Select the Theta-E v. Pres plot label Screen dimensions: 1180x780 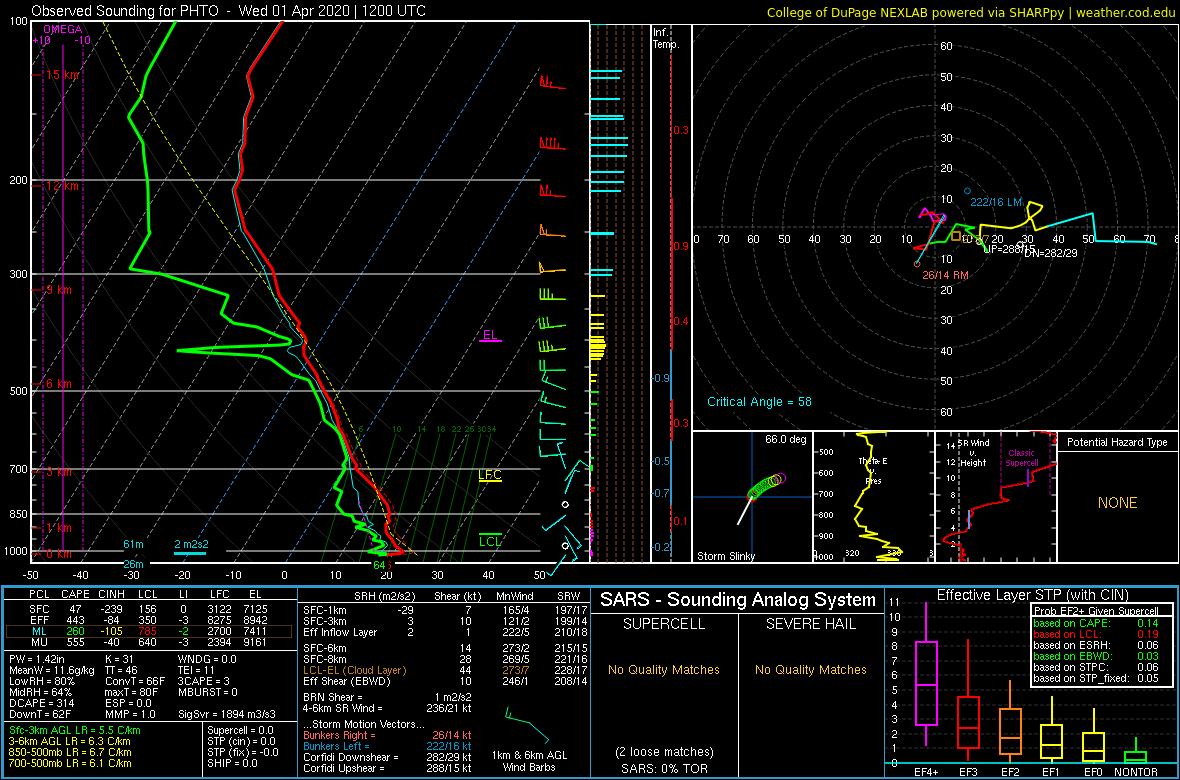pyautogui.click(x=873, y=471)
